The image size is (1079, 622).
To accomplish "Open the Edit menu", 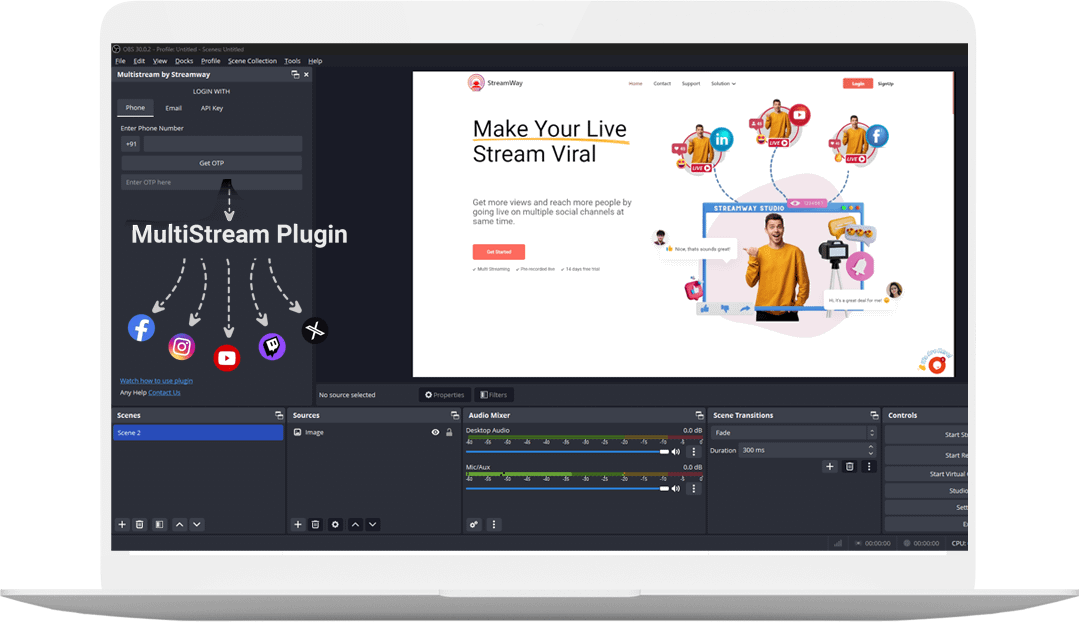I will coord(139,61).
